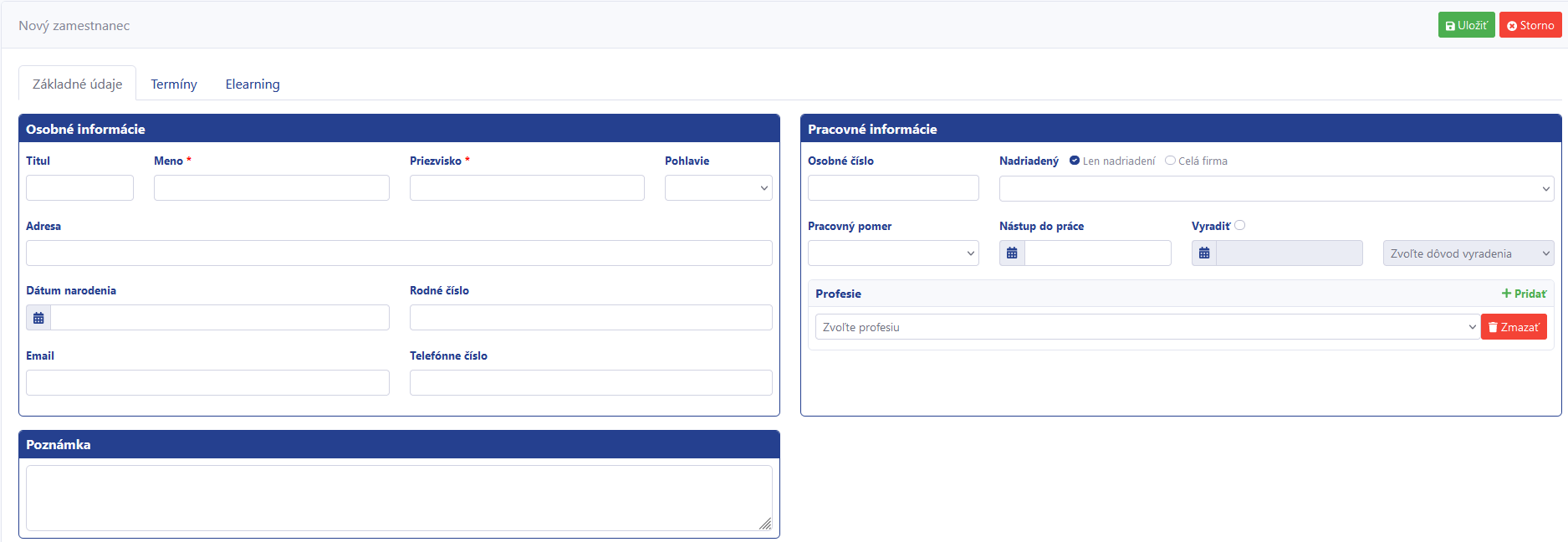Focus the Rodné číslo input field
1568x542 pixels.
pos(591,318)
